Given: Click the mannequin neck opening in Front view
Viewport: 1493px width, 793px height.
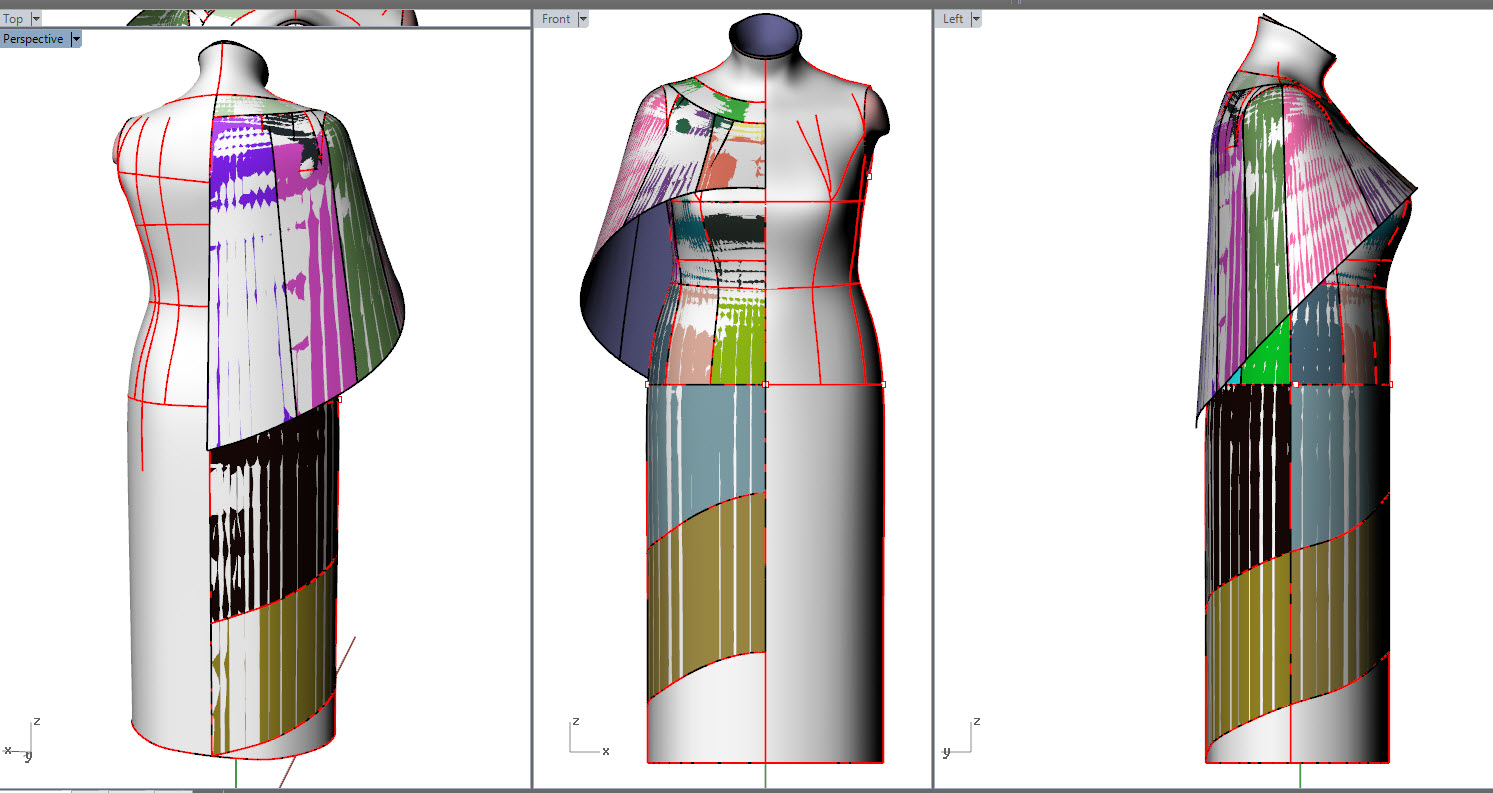Looking at the screenshot, I should tap(764, 37).
